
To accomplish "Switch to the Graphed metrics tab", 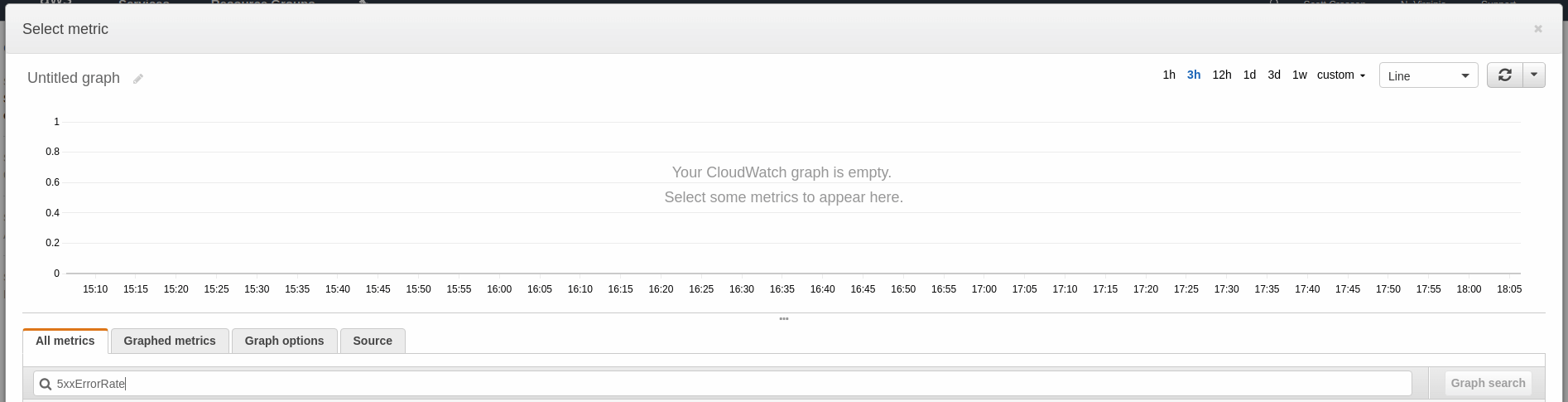I will pos(170,341).
